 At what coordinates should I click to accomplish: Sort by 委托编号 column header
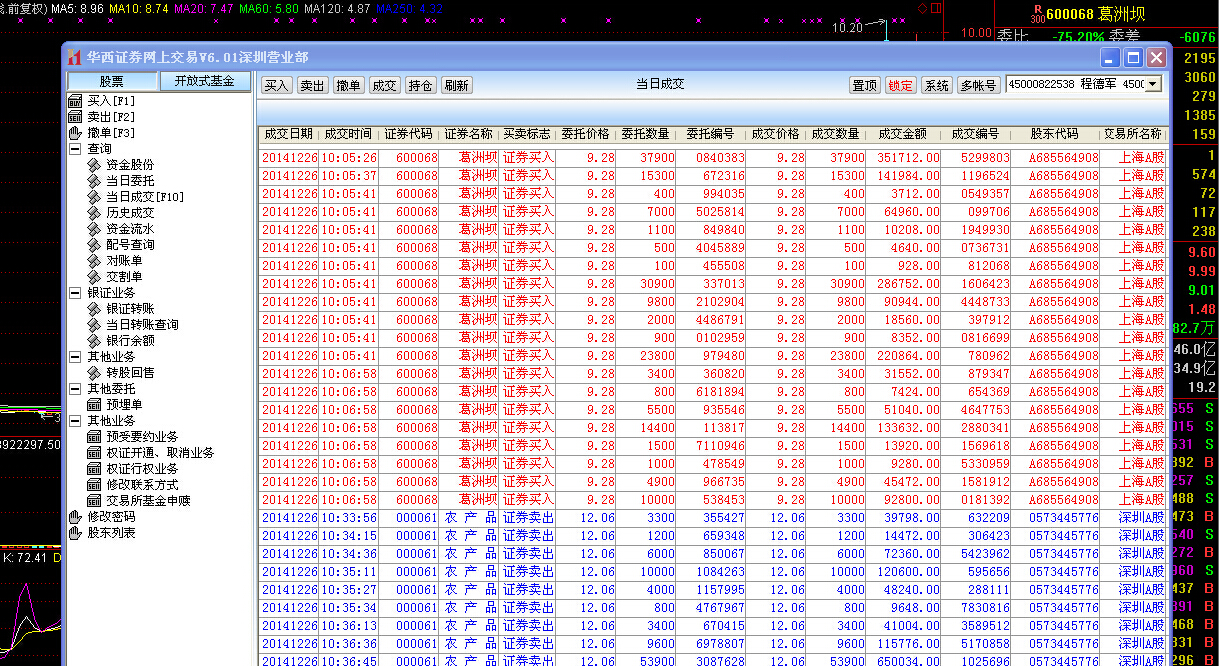[710, 134]
